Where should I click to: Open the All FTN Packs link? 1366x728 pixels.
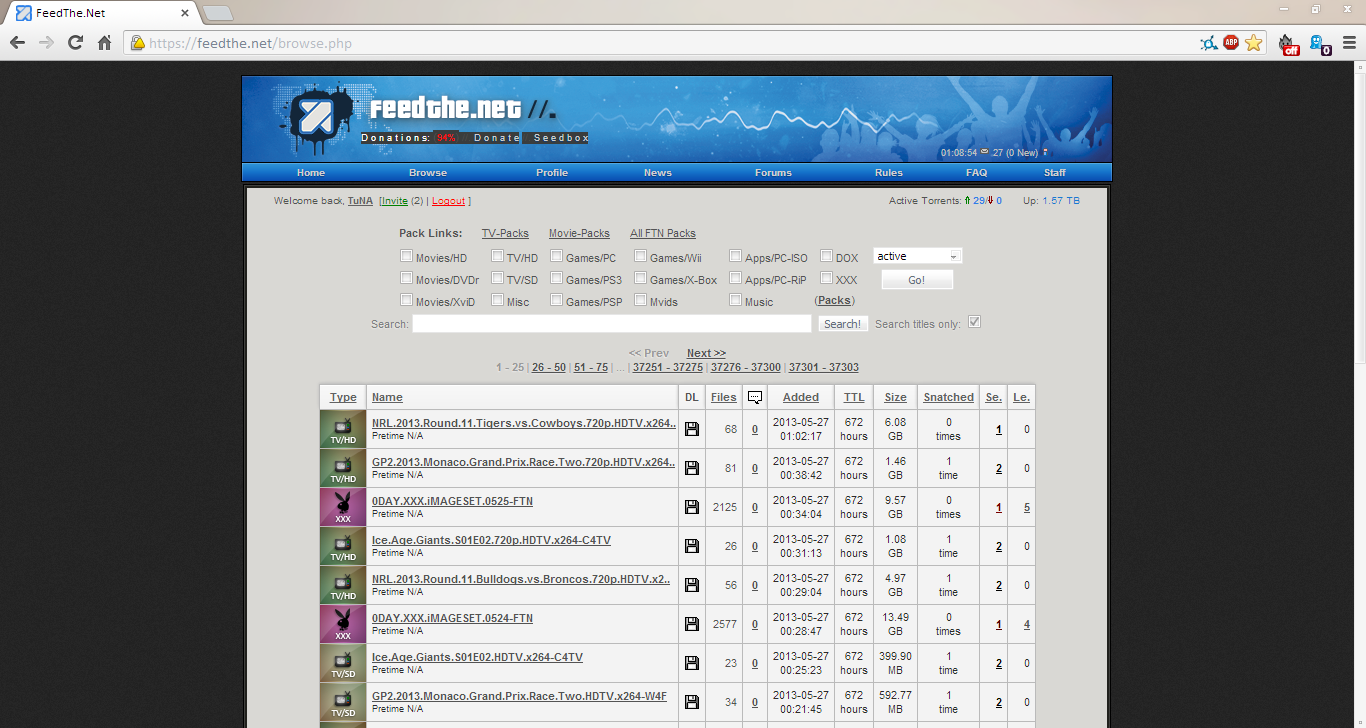click(x=663, y=233)
